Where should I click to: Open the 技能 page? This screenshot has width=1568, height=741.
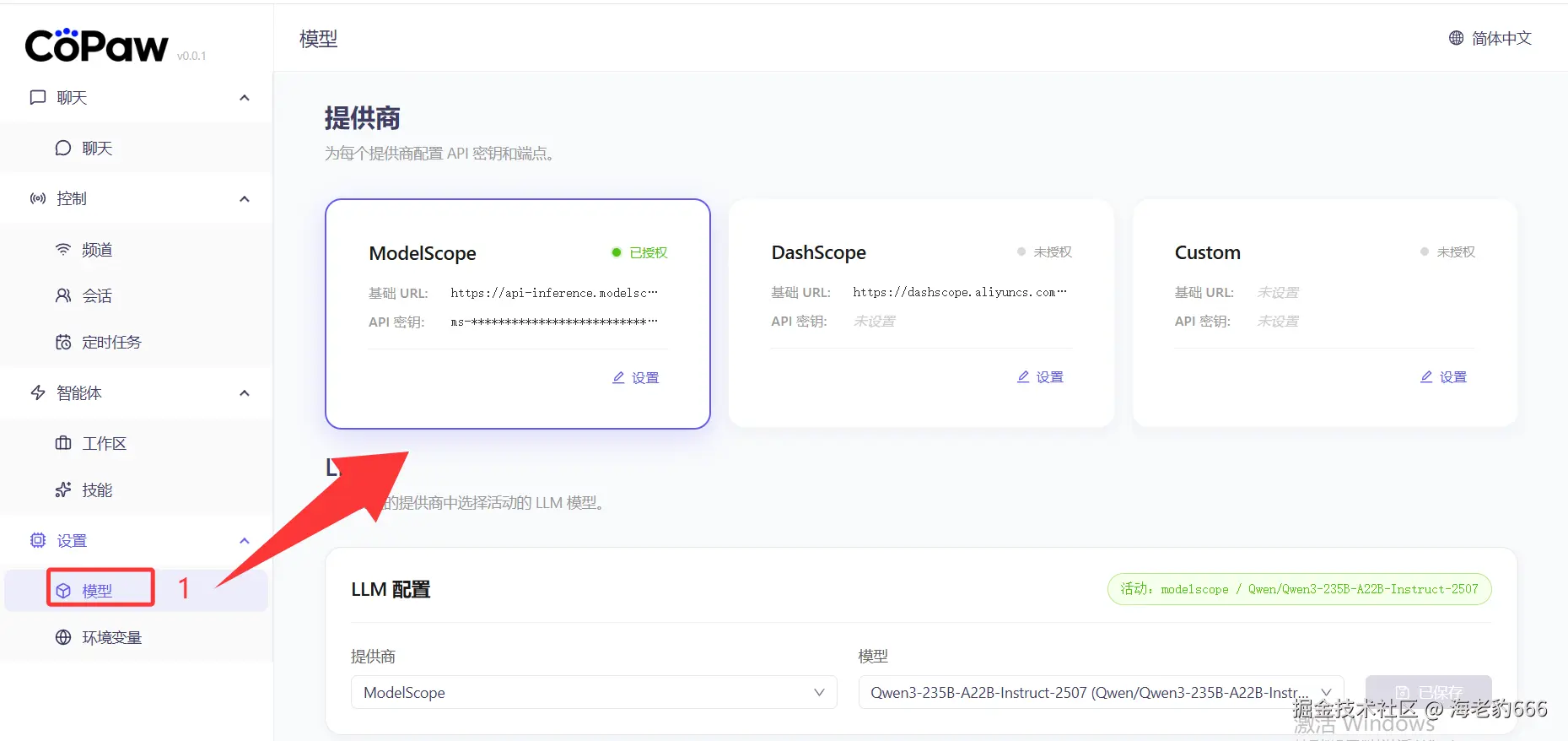(x=137, y=490)
